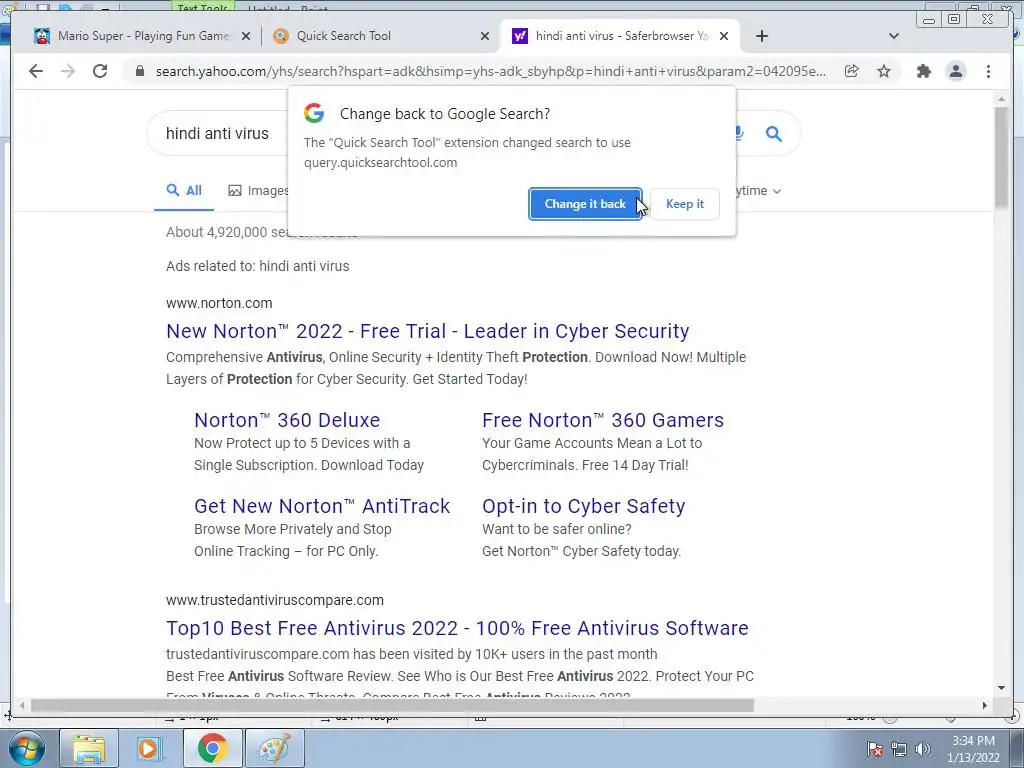Click the horizontal scrollbar thumb
1024x768 pixels.
pyautogui.click(x=392, y=705)
